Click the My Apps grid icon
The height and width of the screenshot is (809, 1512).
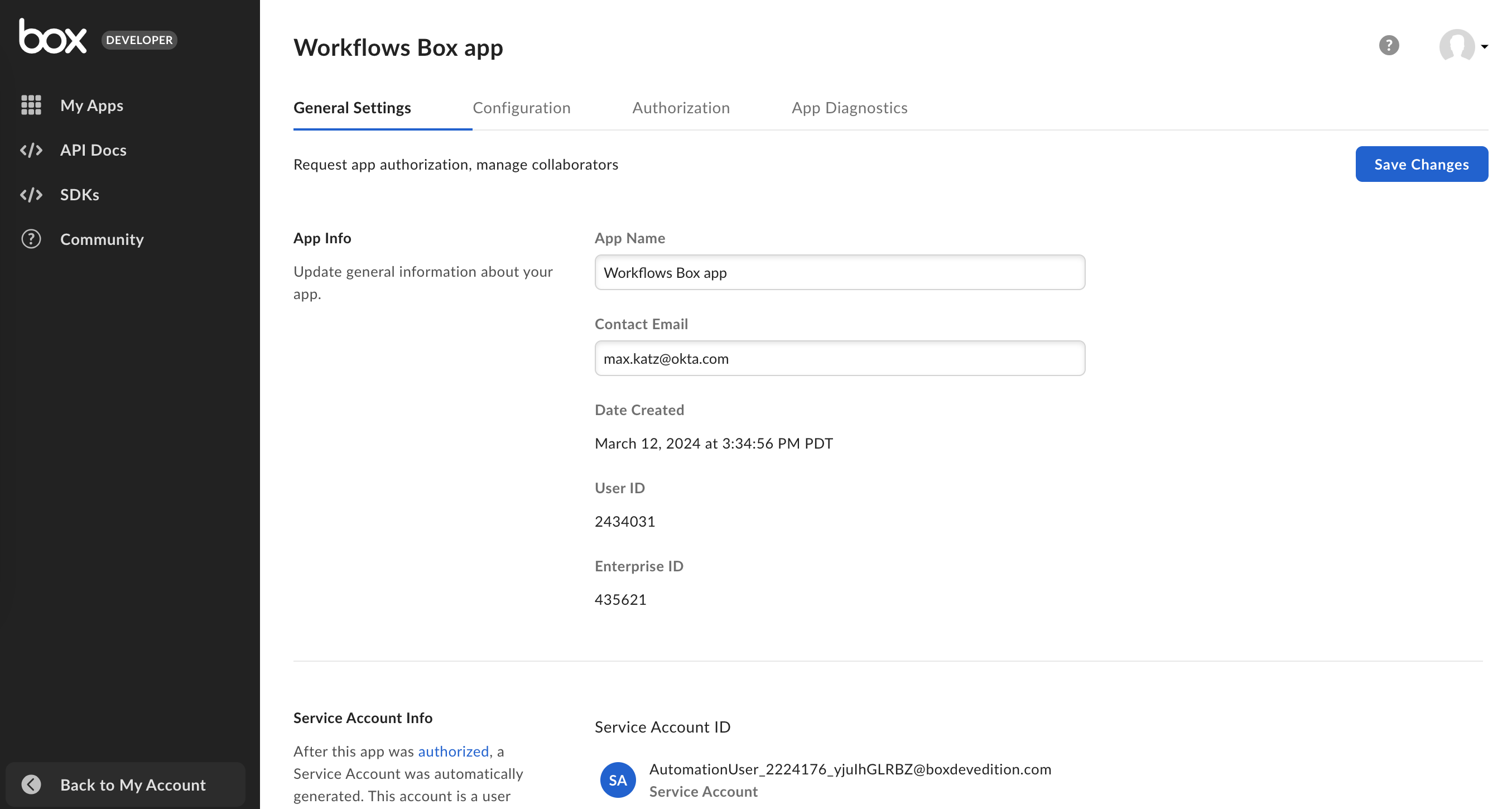[x=31, y=105]
